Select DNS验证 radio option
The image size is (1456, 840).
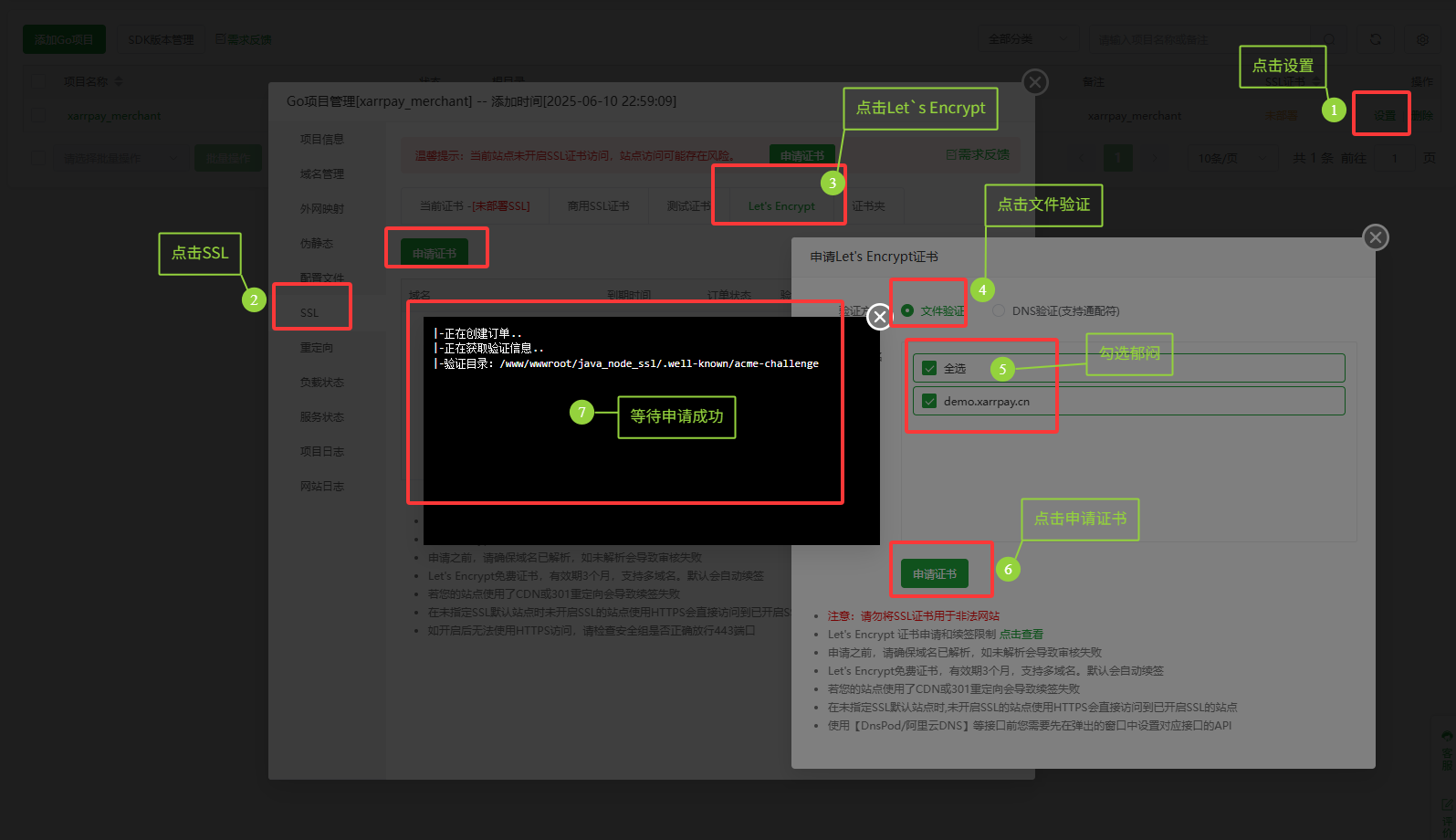(999, 310)
